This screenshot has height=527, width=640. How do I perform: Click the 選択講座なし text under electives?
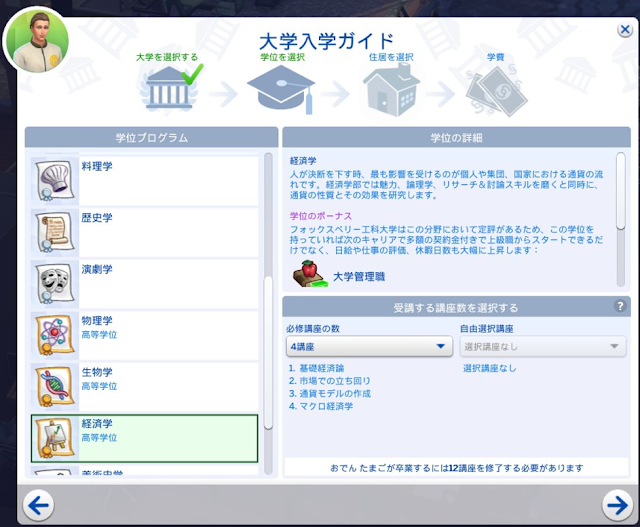tap(489, 368)
